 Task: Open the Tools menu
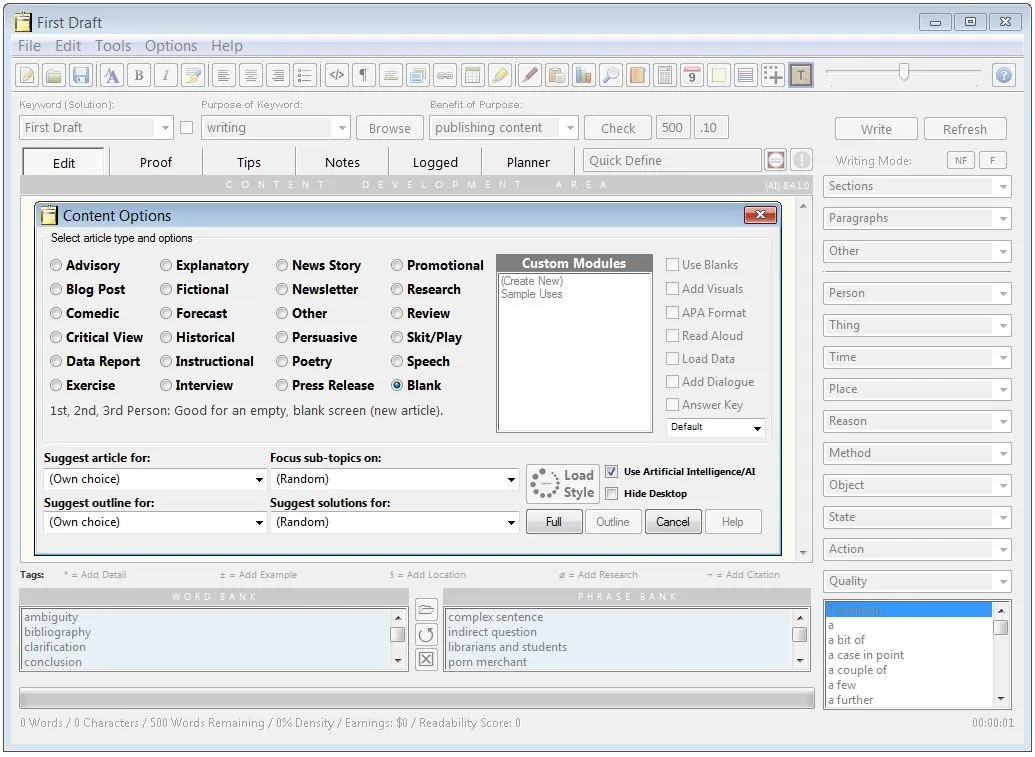tap(112, 45)
